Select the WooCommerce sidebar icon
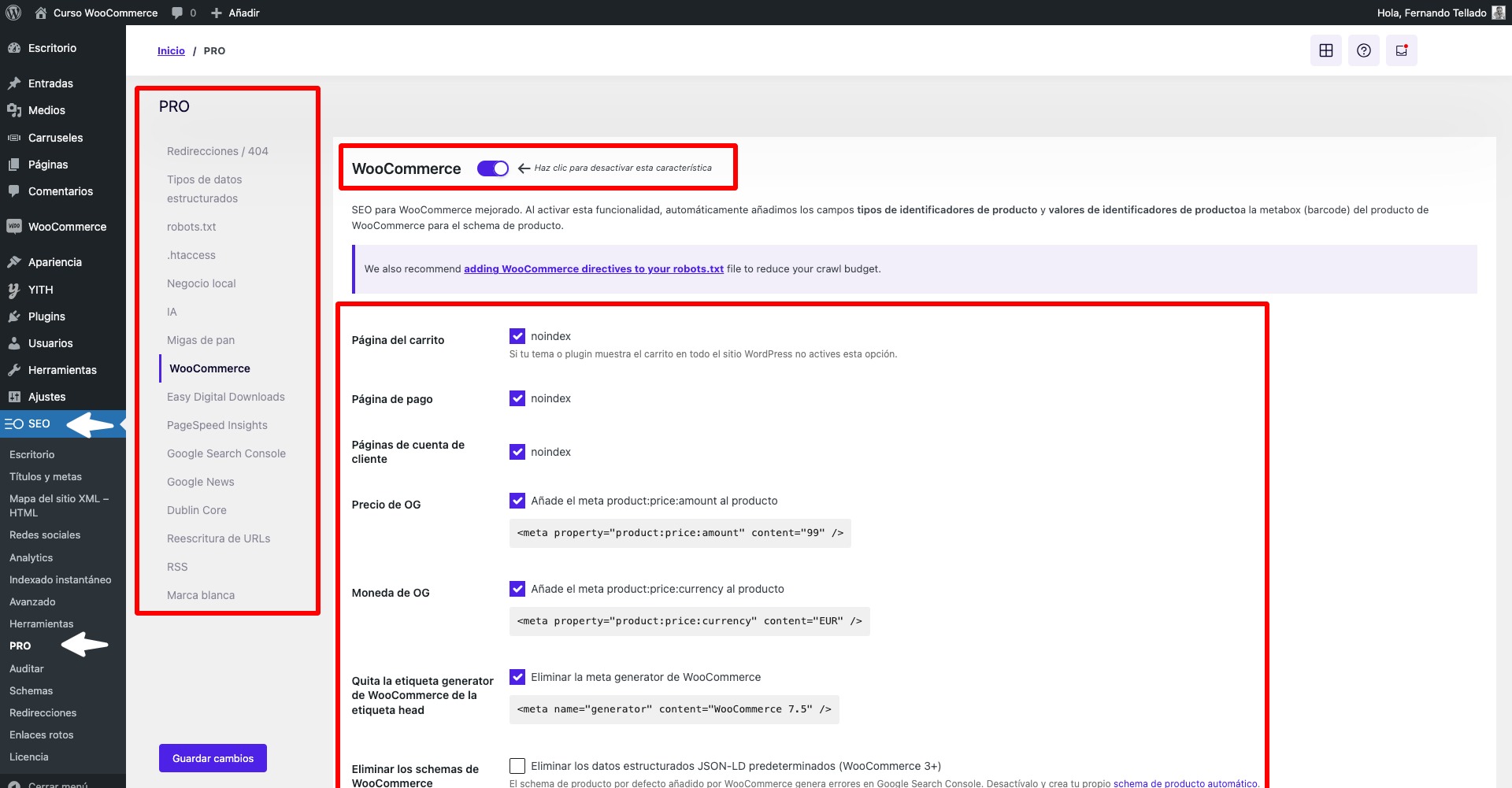The height and width of the screenshot is (788, 1512). coord(14,227)
